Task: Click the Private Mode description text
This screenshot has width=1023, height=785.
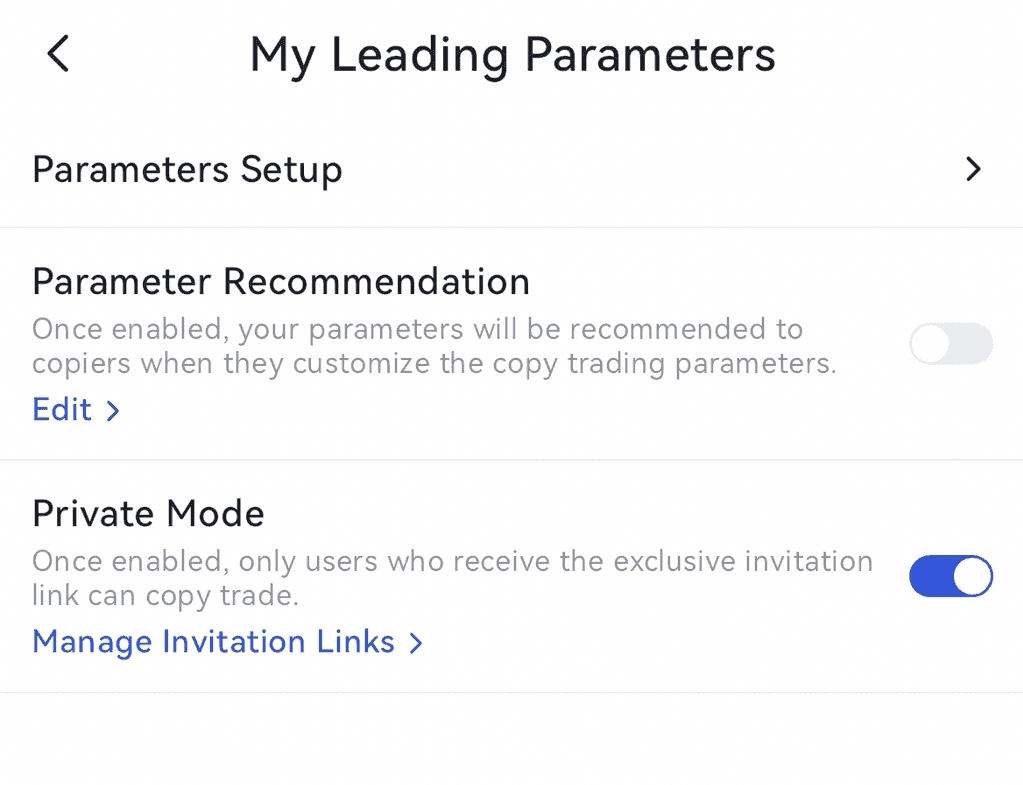Action: click(452, 578)
